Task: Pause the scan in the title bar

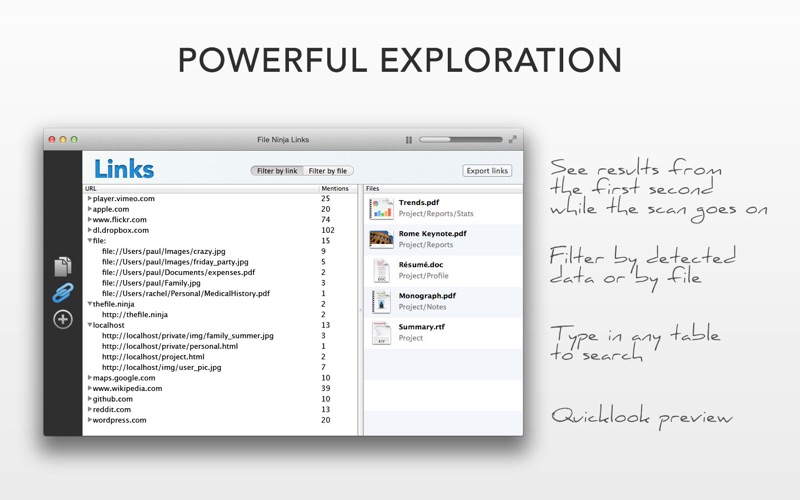Action: [409, 140]
